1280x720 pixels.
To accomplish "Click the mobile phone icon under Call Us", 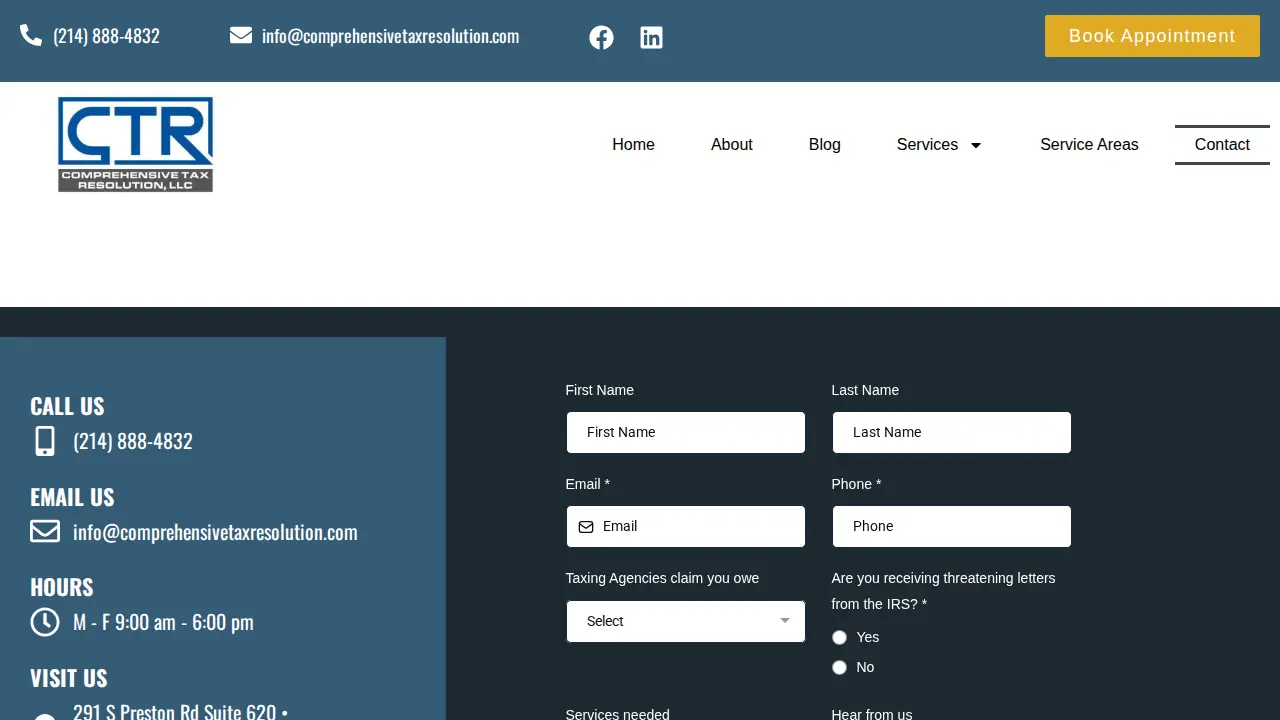I will [x=45, y=441].
